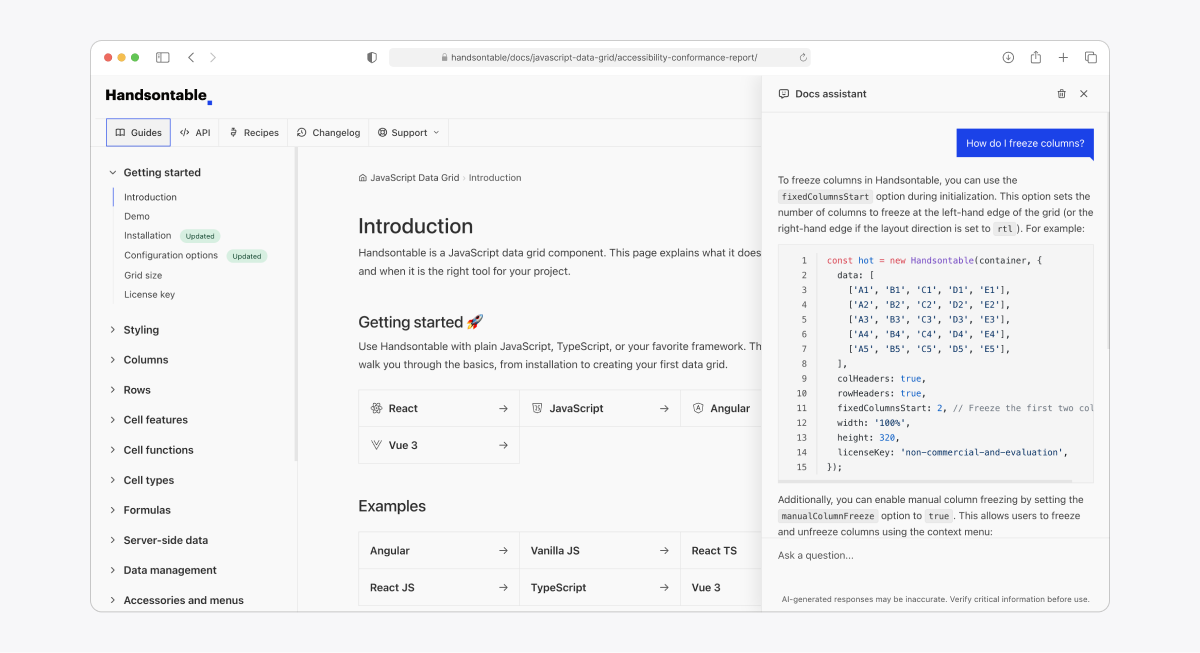Image resolution: width=1200 pixels, height=653 pixels.
Task: Select Introduction in the sidebar
Action: point(150,197)
